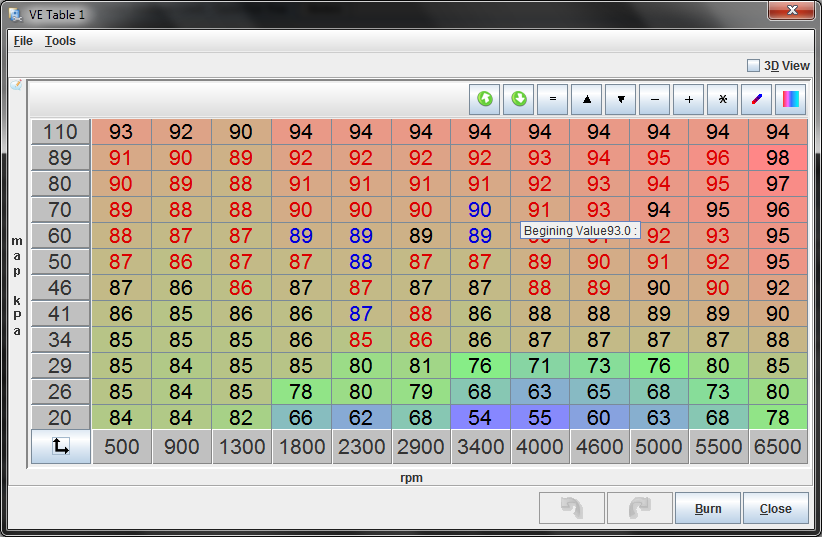This screenshot has height=537, width=822.
Task: Select cell value 82 at 20 kPa, 1300 rpm
Action: [241, 418]
